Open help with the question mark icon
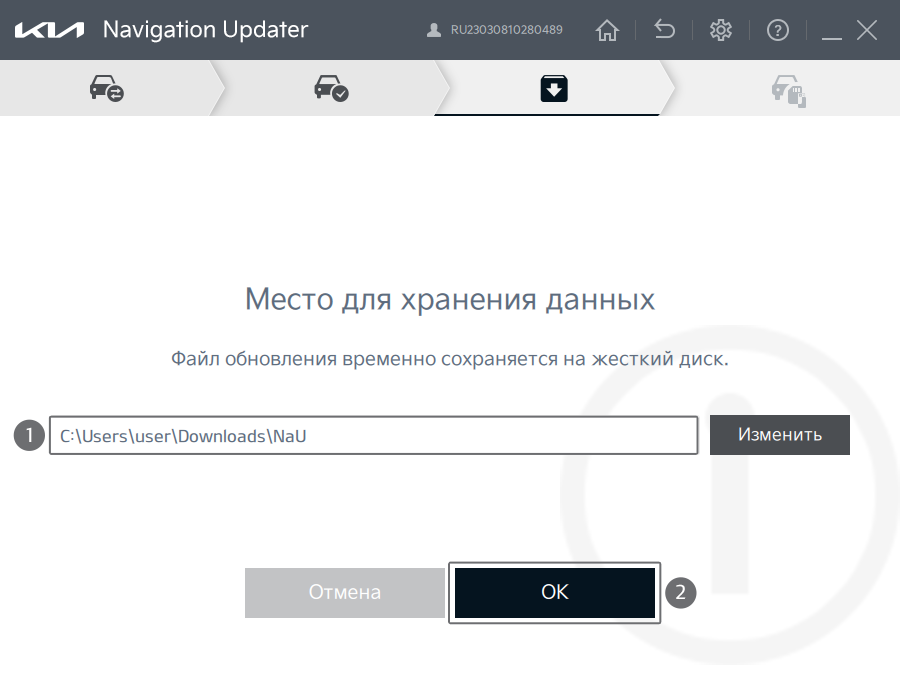Screen dimensions: 900x680 click(778, 30)
